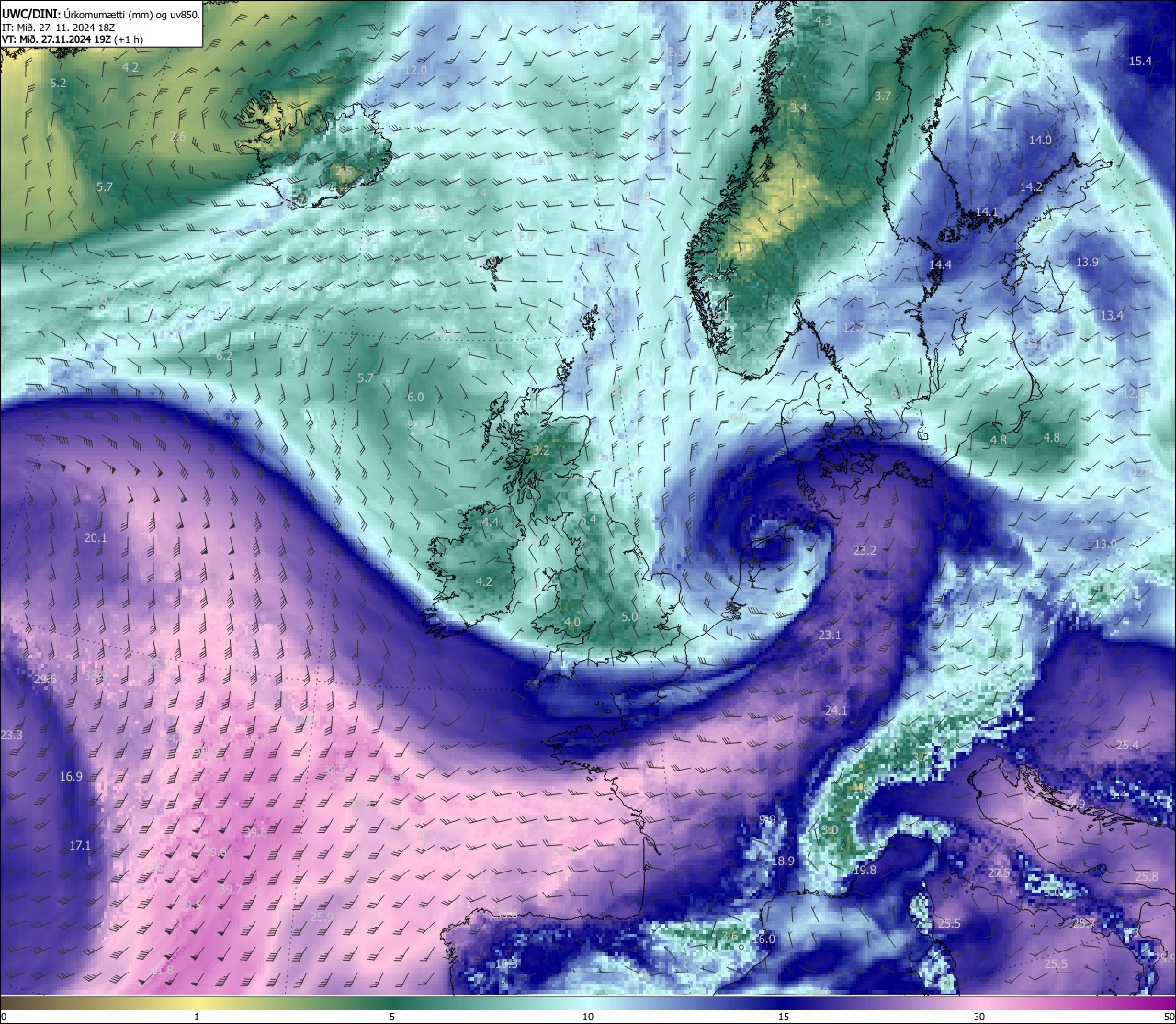Click the 19.8 value label
The width and height of the screenshot is (1176, 1024).
coord(865,871)
